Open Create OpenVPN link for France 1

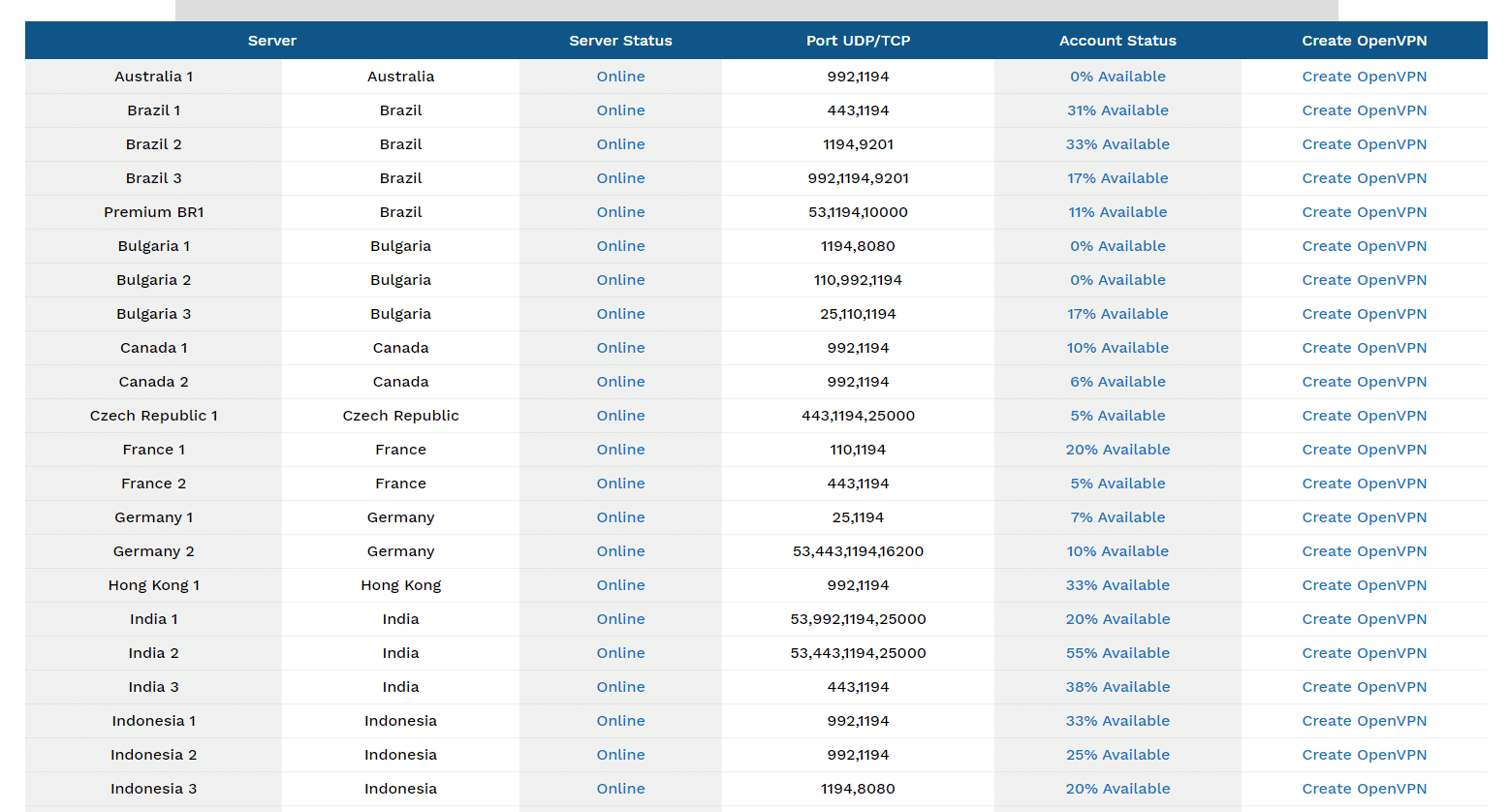point(1364,450)
